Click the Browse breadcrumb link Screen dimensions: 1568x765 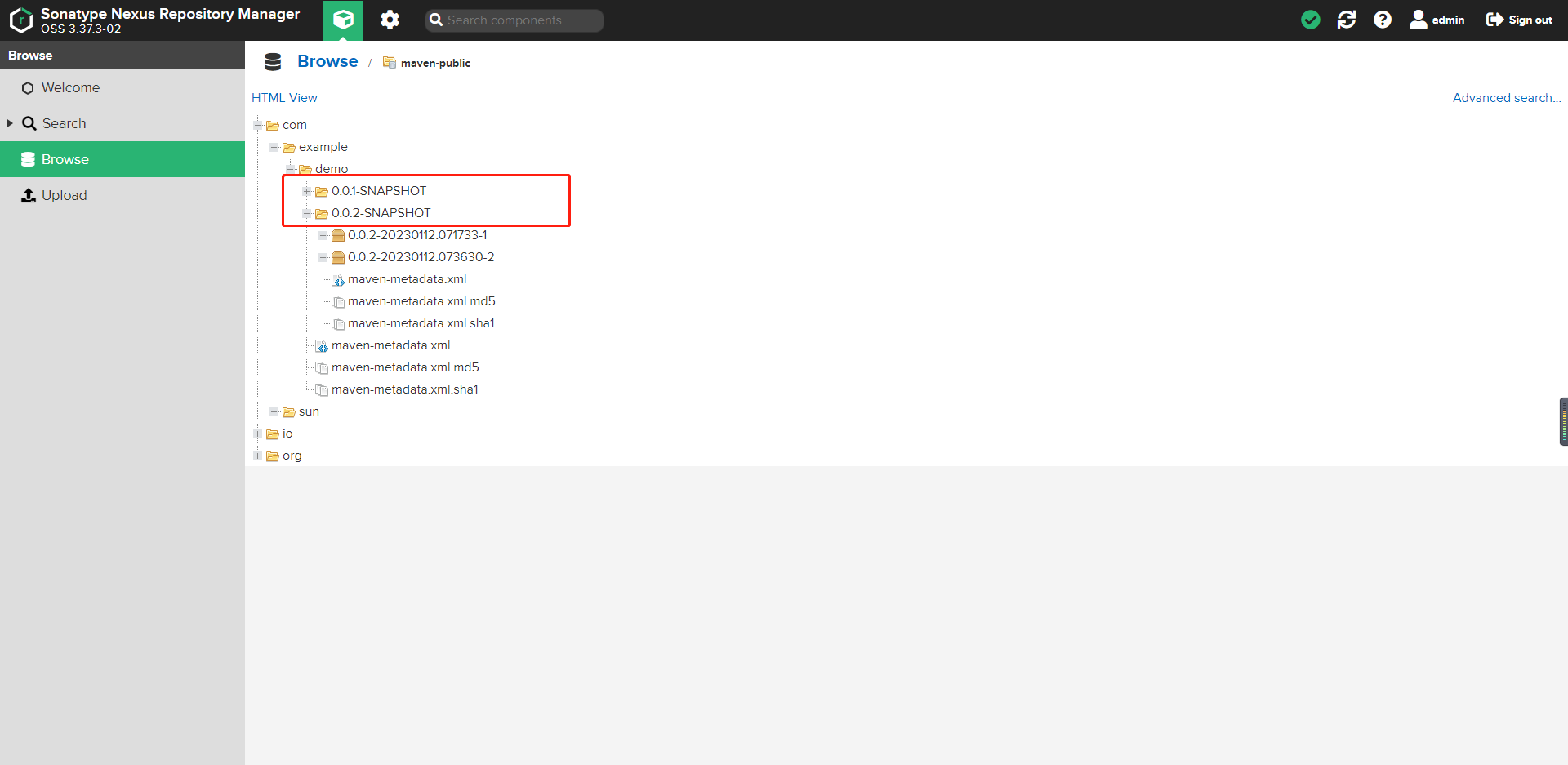pos(327,61)
